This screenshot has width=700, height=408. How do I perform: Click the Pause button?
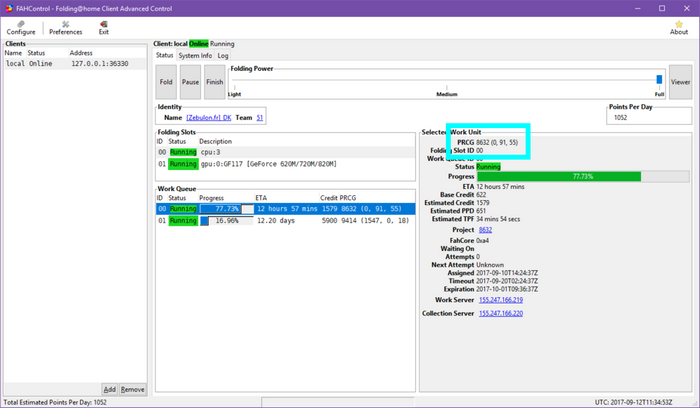coord(190,82)
